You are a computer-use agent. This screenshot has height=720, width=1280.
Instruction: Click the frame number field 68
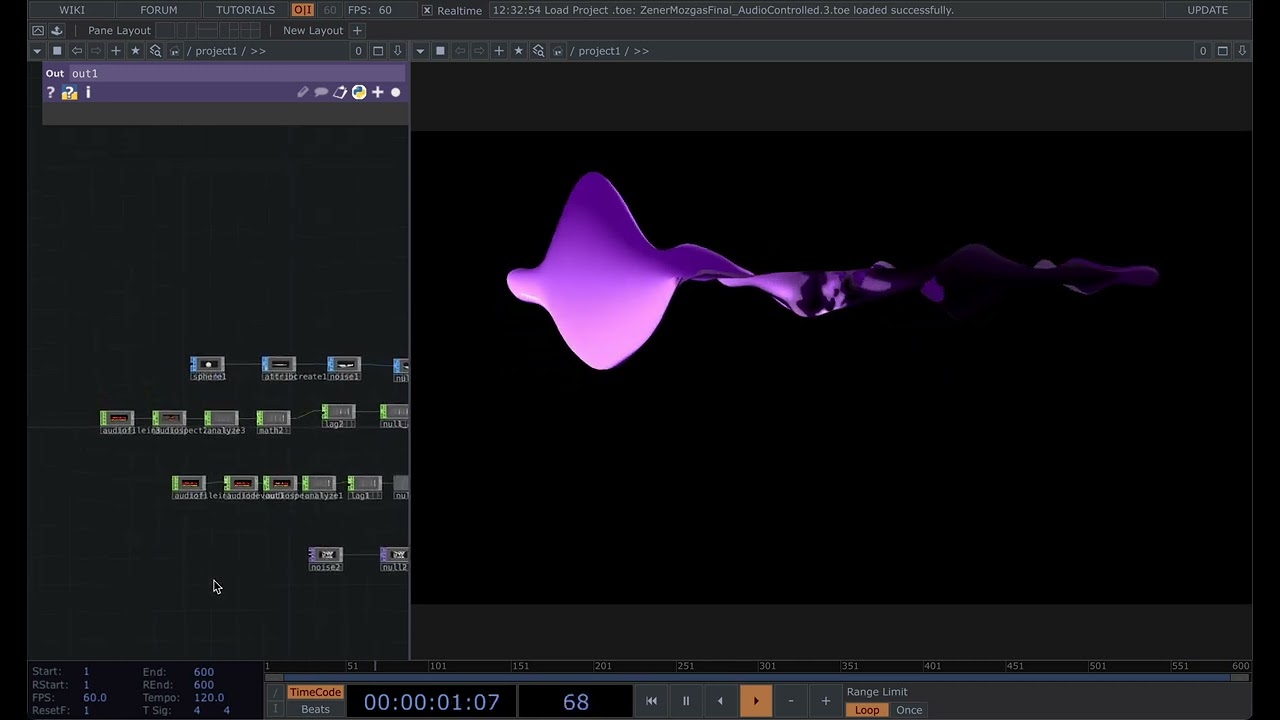click(576, 702)
